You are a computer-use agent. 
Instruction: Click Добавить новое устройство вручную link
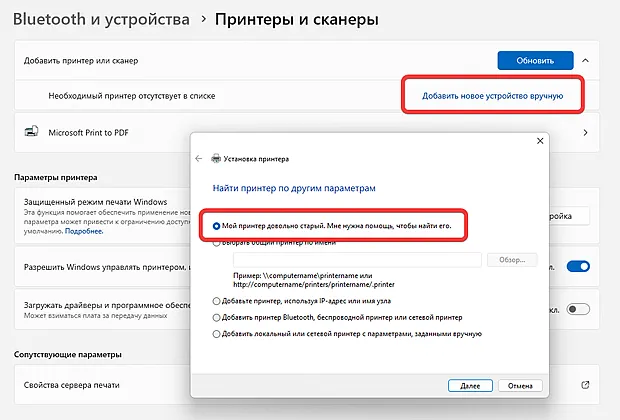(x=492, y=96)
